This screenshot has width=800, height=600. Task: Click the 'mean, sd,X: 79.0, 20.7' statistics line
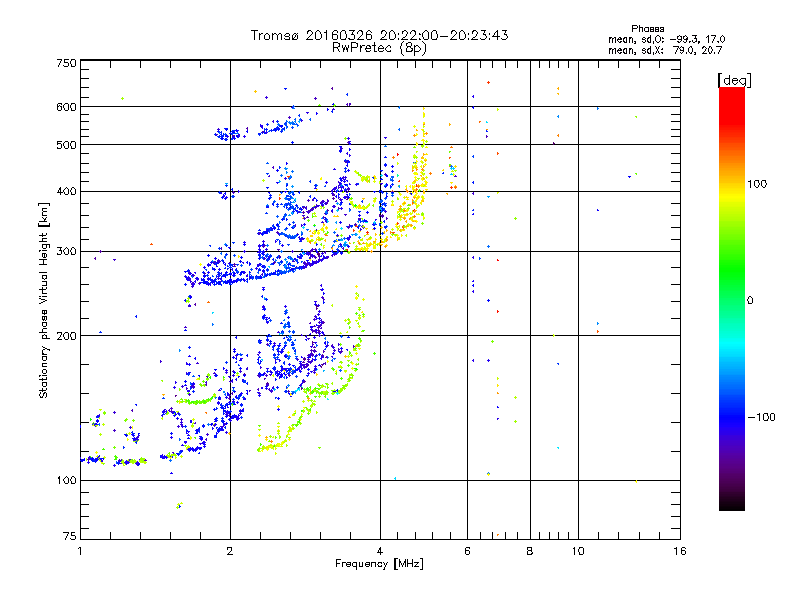point(665,50)
